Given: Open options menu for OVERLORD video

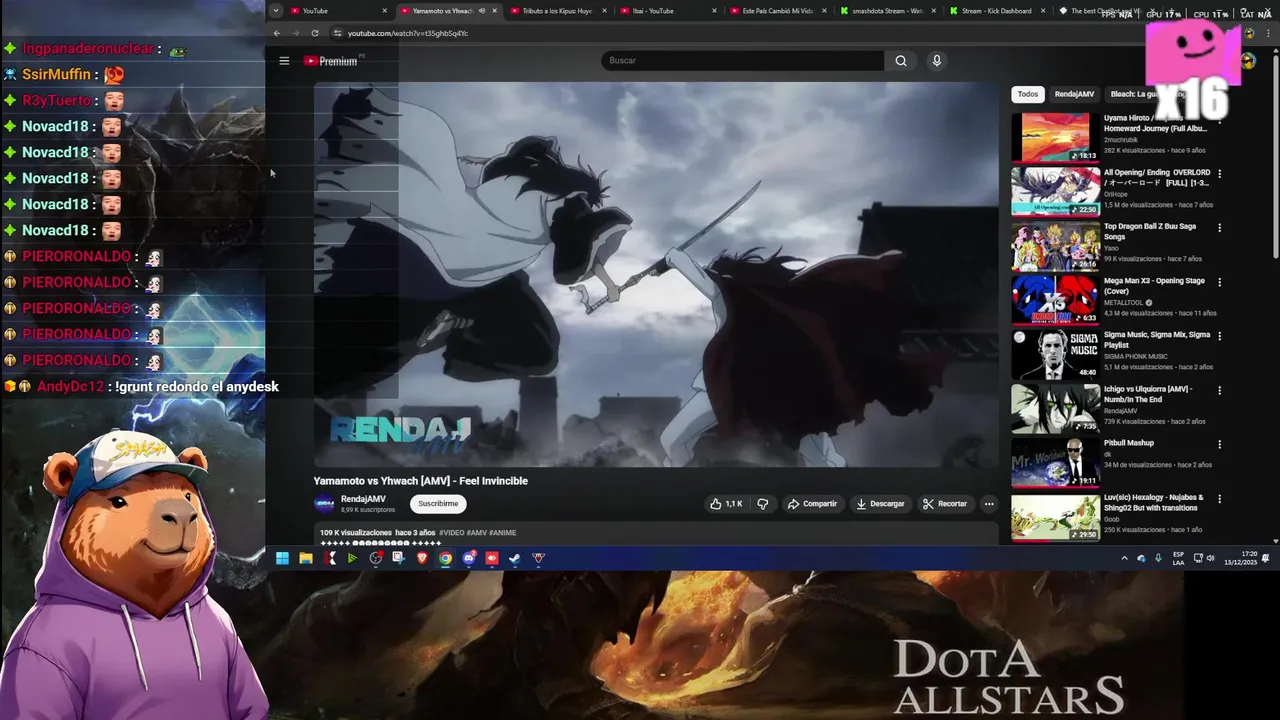Looking at the screenshot, I should click(x=1219, y=174).
